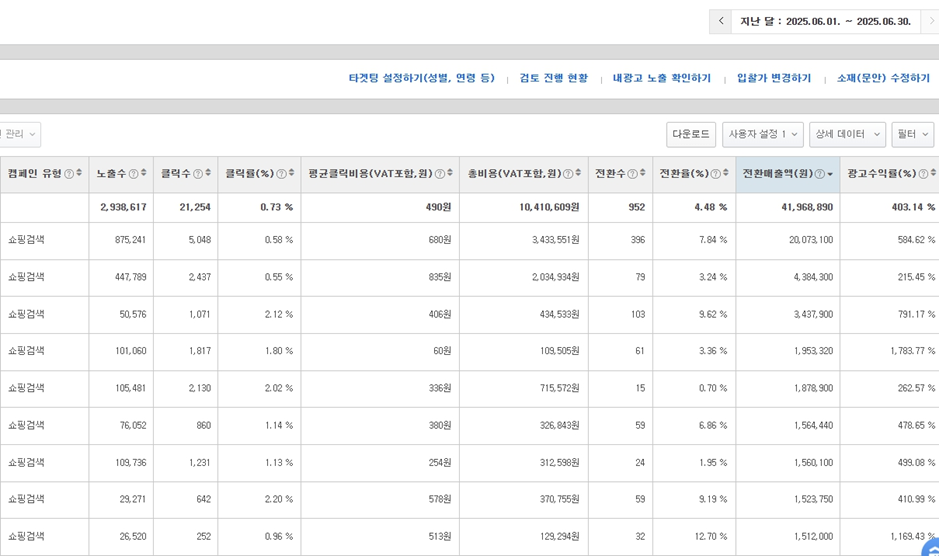Screen dimensions: 939x556
Task: Click the 총비용 column help icon
Action: (x=567, y=174)
